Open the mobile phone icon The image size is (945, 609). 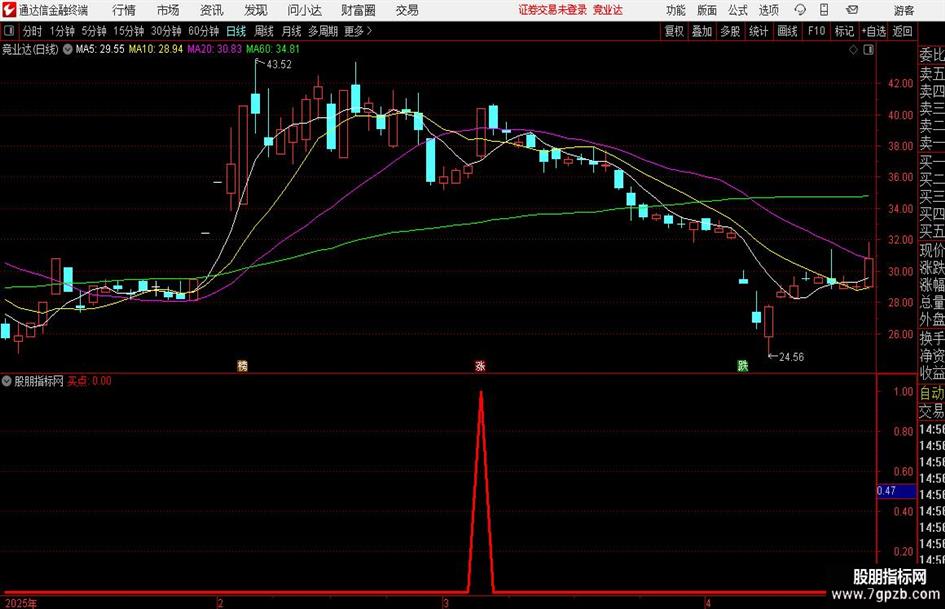(x=824, y=10)
